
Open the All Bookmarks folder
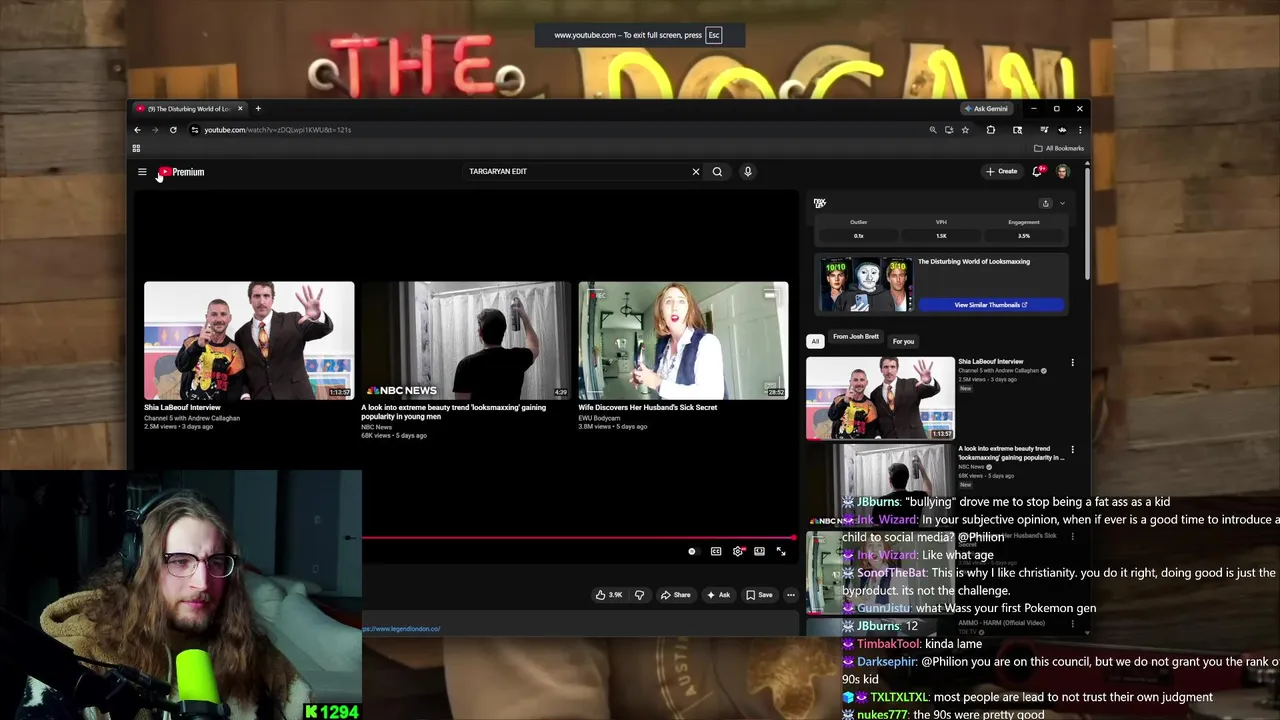coord(1059,148)
